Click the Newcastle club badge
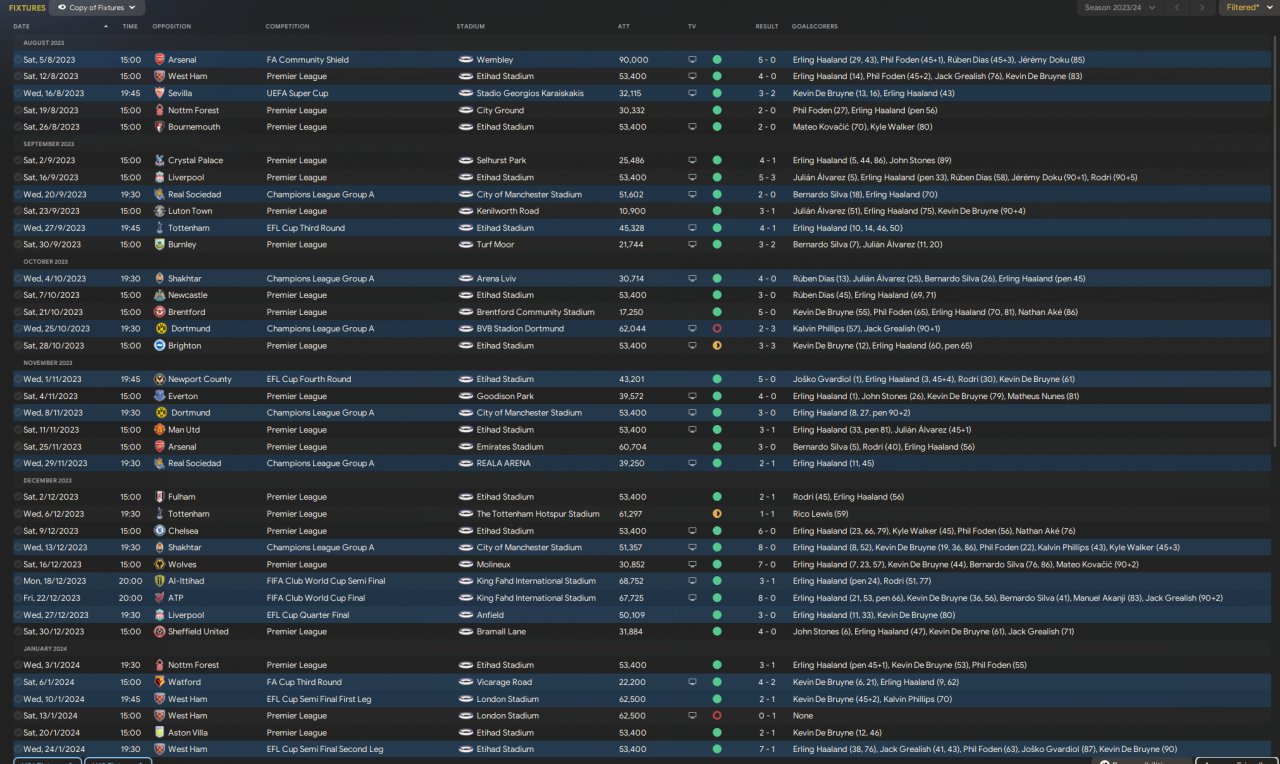1280x764 pixels. tap(160, 295)
